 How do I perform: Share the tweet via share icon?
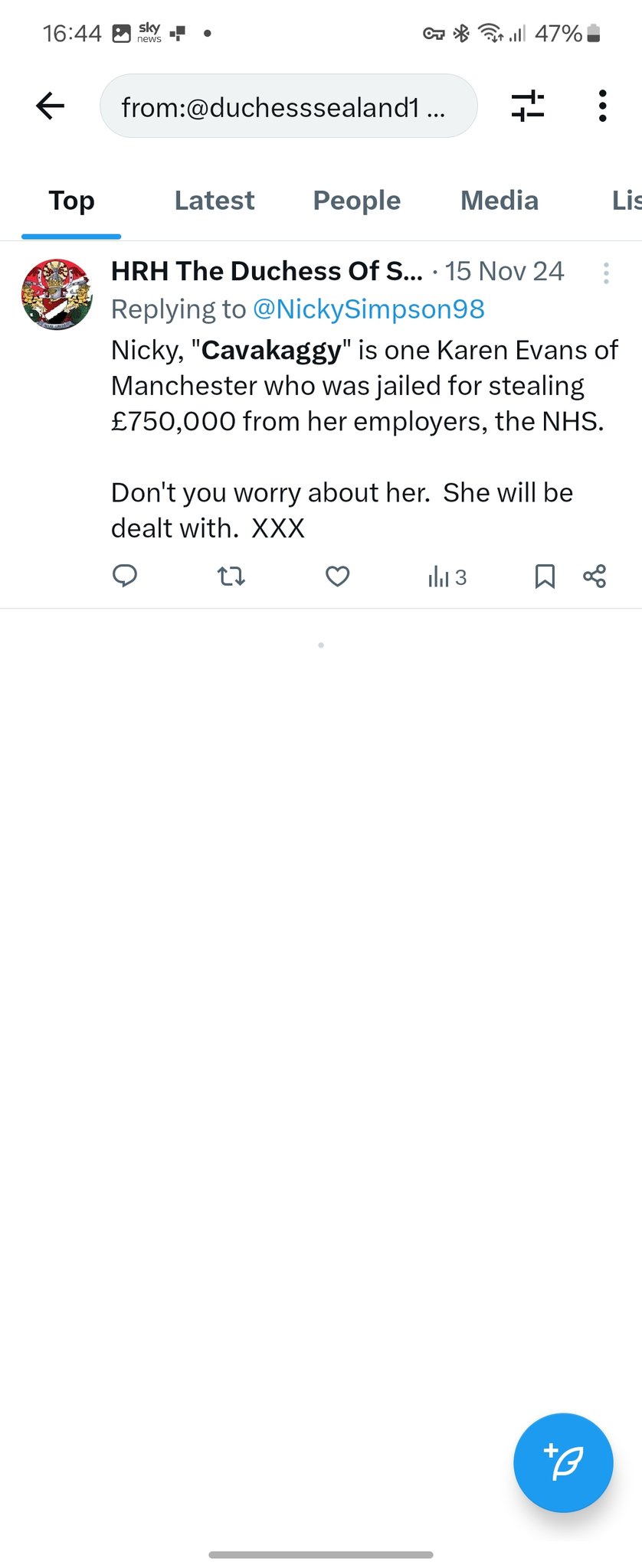click(x=595, y=576)
